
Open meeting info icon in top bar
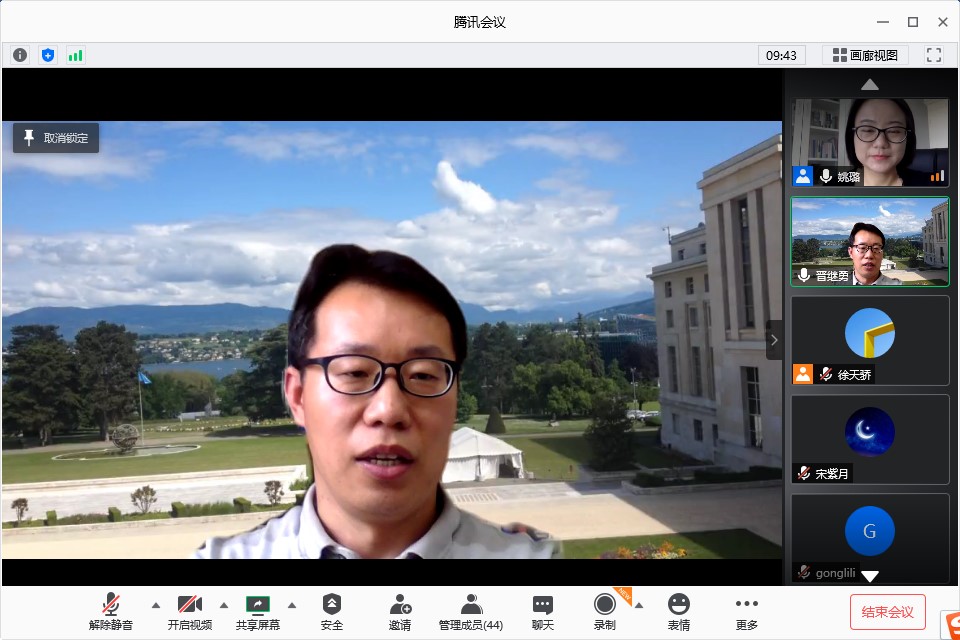click(x=20, y=55)
